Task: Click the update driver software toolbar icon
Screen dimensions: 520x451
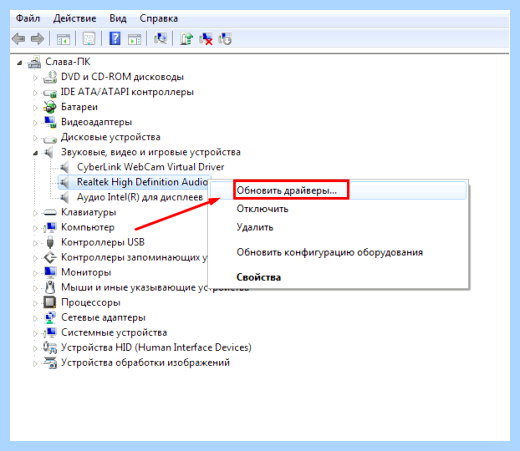Action: point(186,39)
